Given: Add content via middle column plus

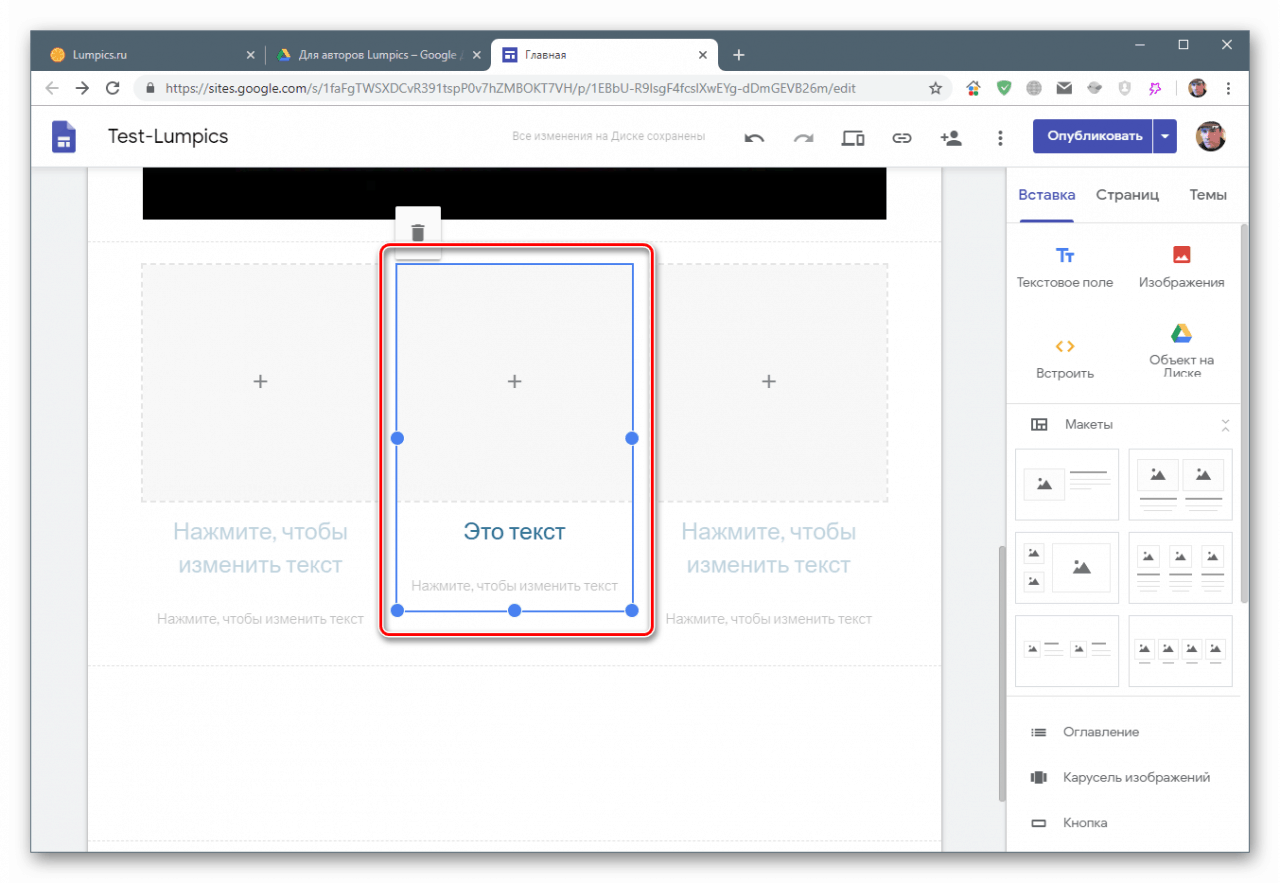Looking at the screenshot, I should tap(514, 381).
